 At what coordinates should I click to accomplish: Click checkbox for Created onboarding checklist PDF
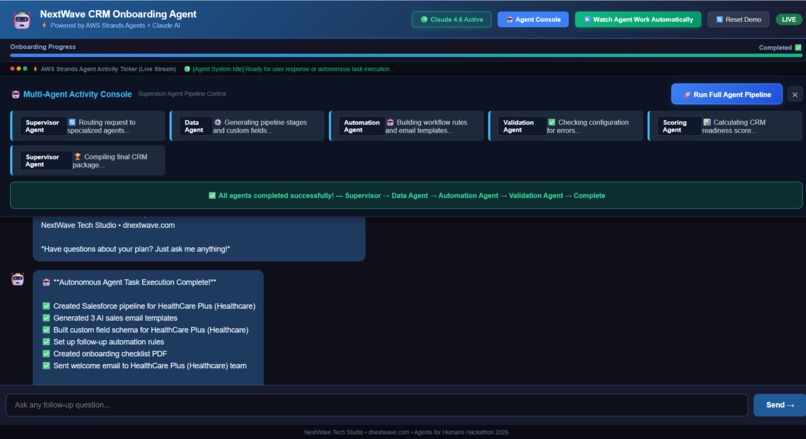(x=46, y=354)
